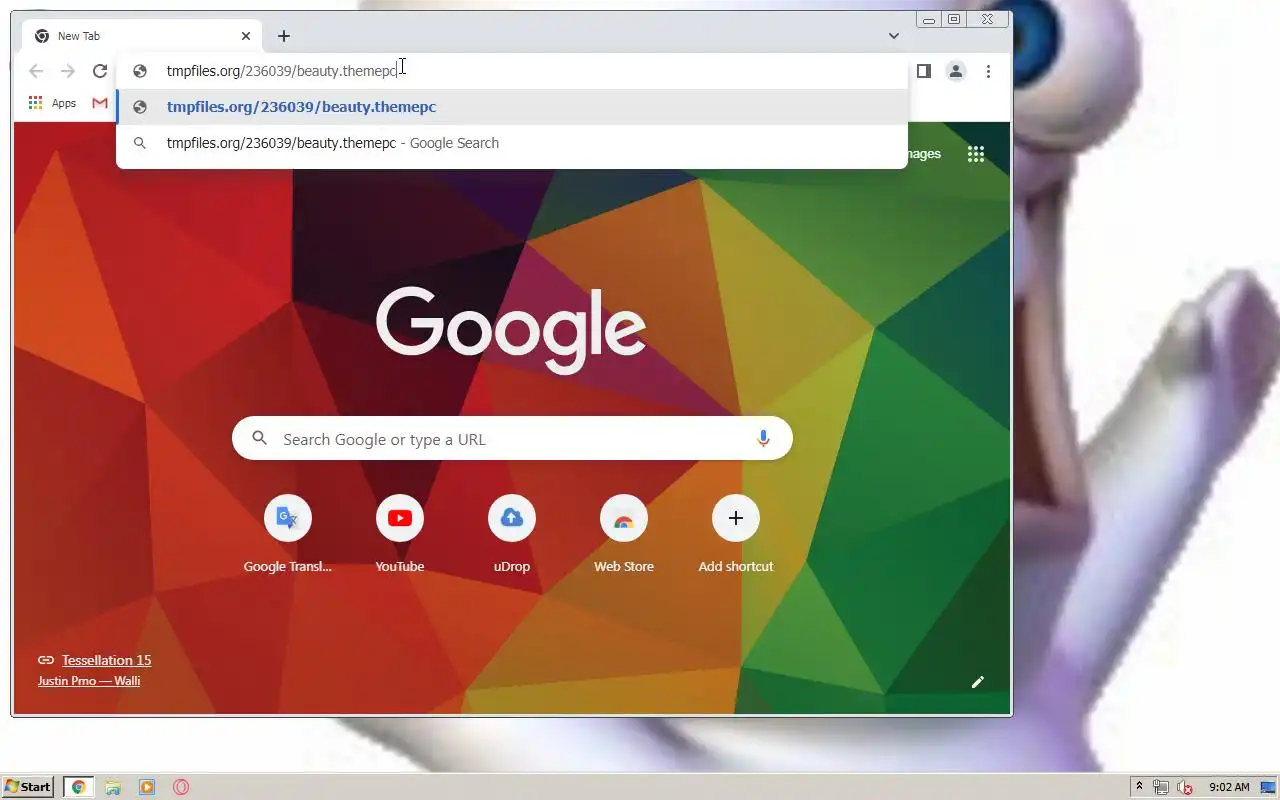
Task: Expand the tab search chevron
Action: pyautogui.click(x=894, y=36)
